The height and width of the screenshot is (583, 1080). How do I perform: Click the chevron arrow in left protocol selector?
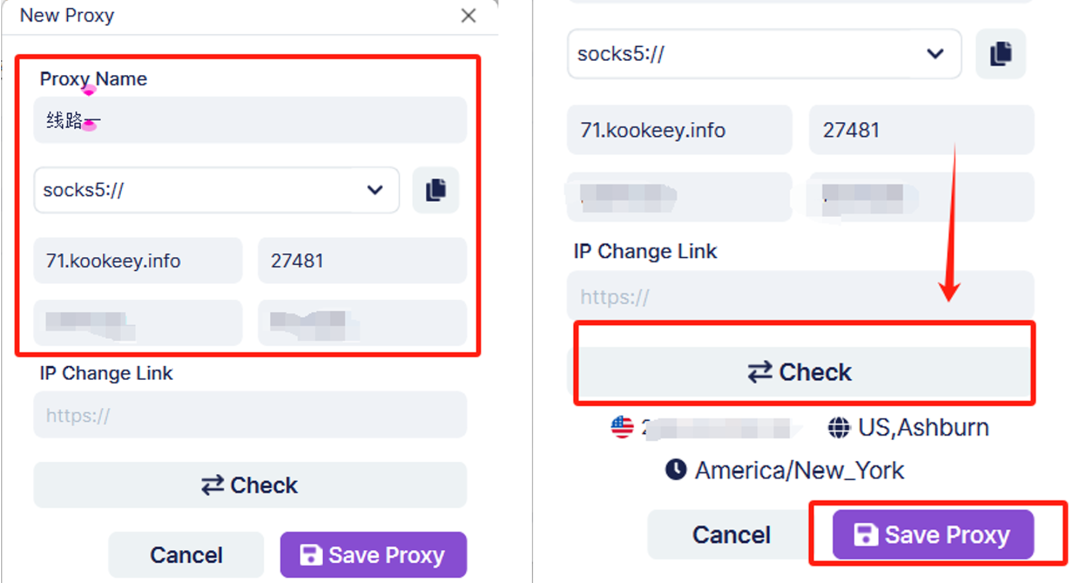click(x=375, y=190)
